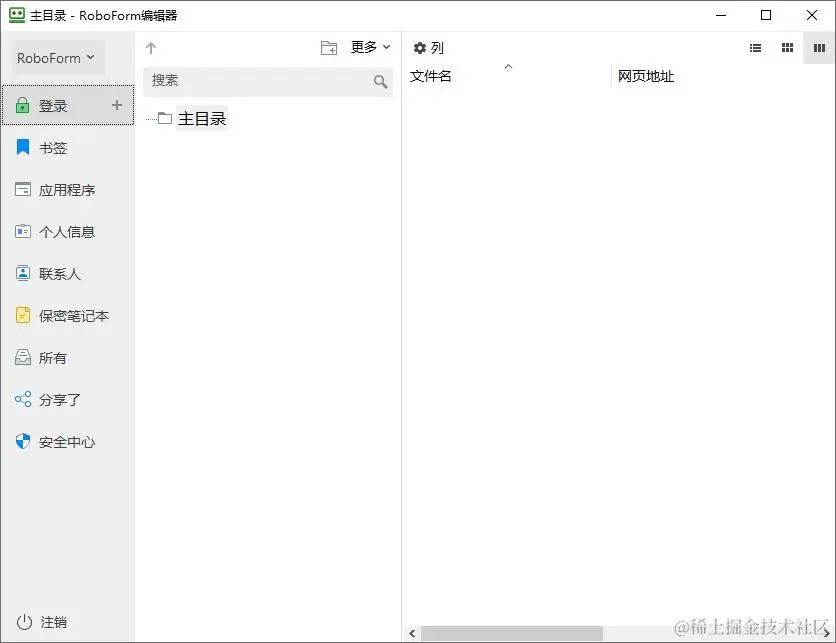This screenshot has width=836, height=643.
Task: Click the yellow 保密笔记本 note icon
Action: tap(23, 315)
